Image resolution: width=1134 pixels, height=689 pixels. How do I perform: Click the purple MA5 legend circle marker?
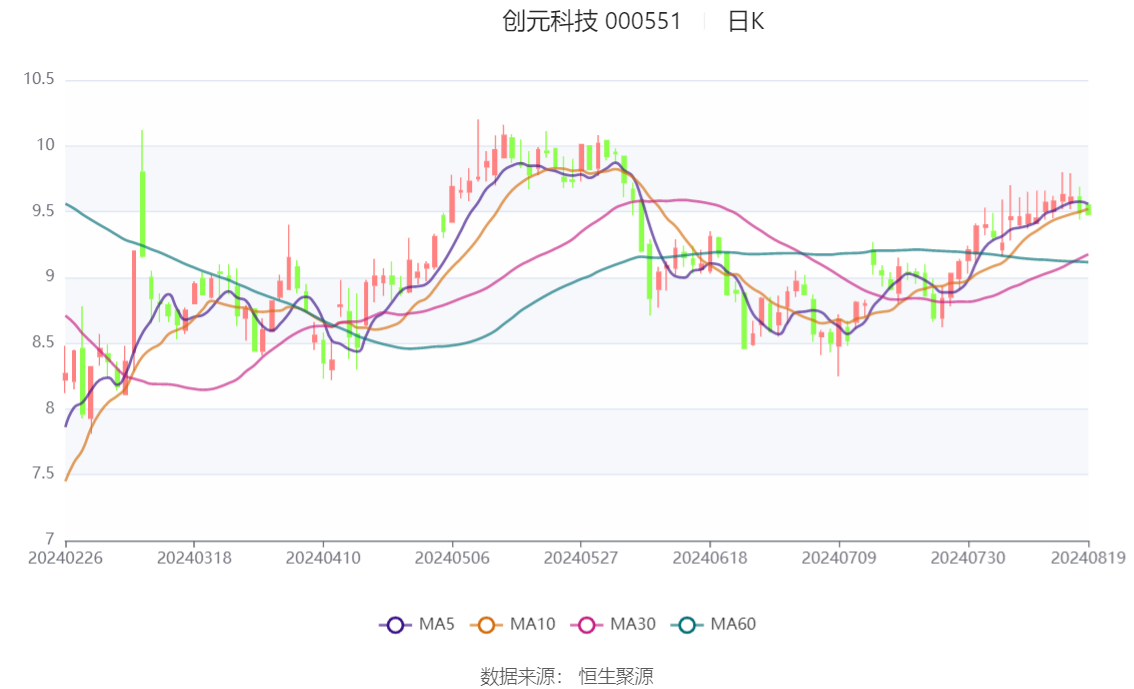395,625
